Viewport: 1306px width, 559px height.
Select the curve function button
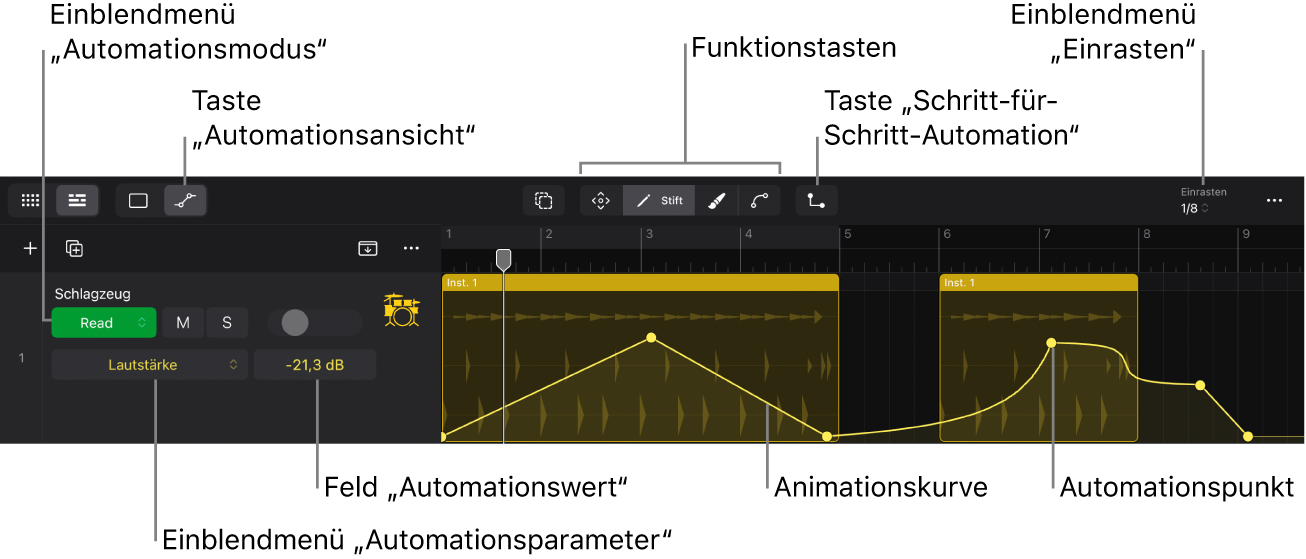coord(760,200)
